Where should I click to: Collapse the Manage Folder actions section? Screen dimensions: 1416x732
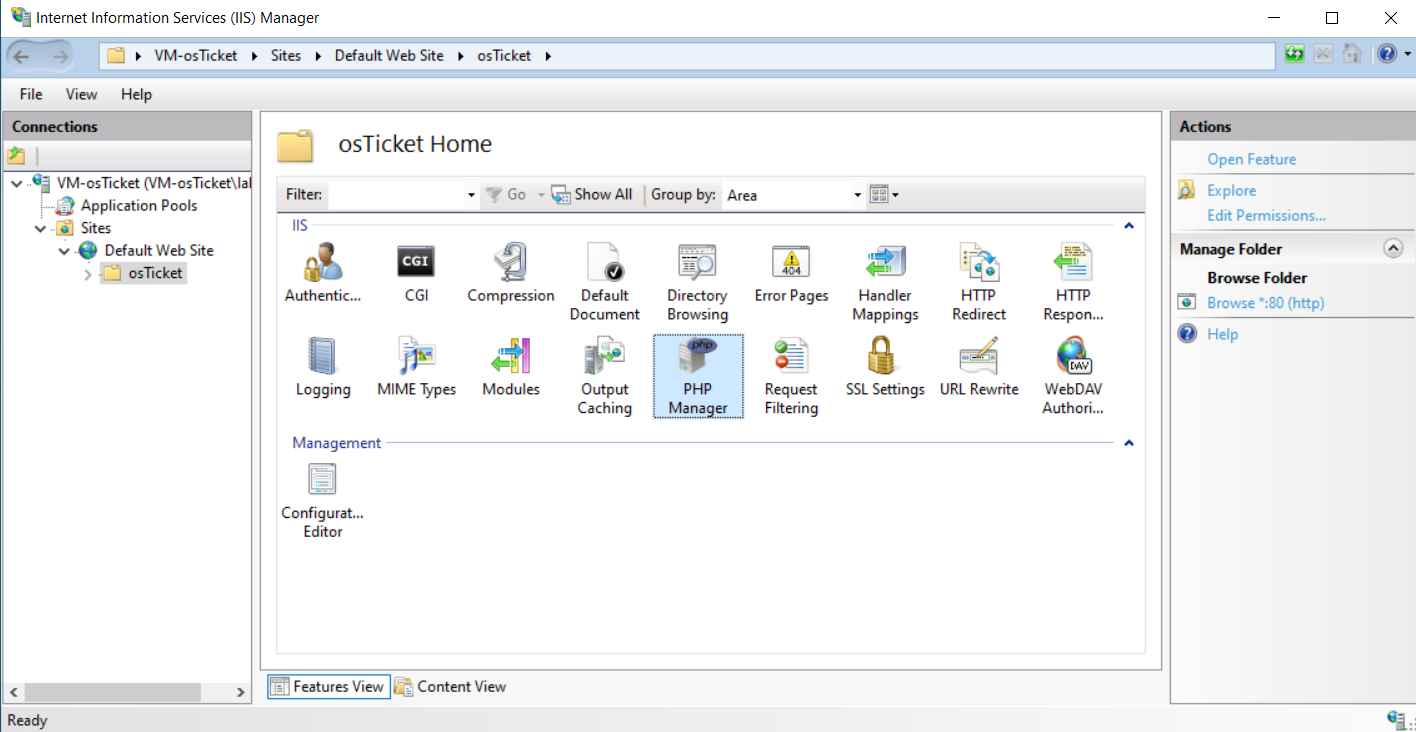[1392, 249]
